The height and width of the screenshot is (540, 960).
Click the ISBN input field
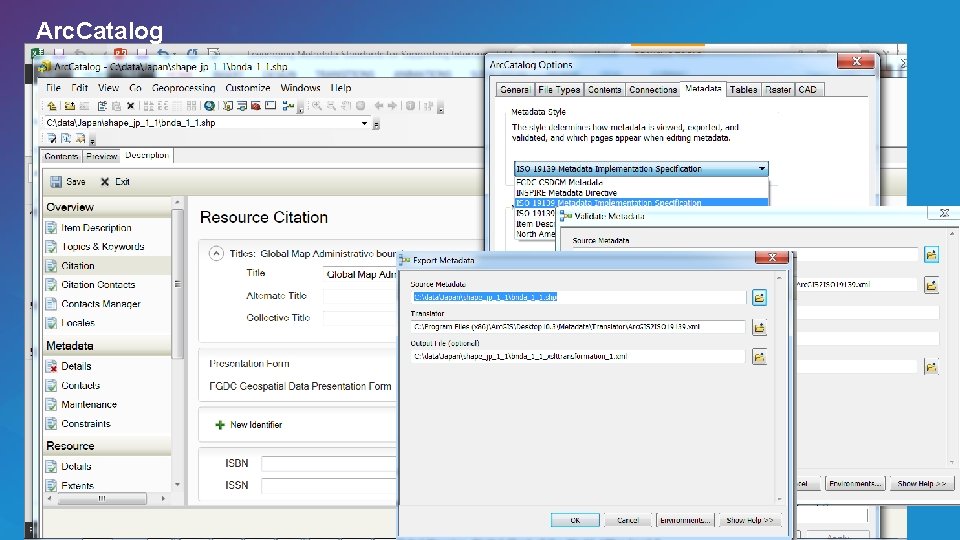click(x=329, y=464)
